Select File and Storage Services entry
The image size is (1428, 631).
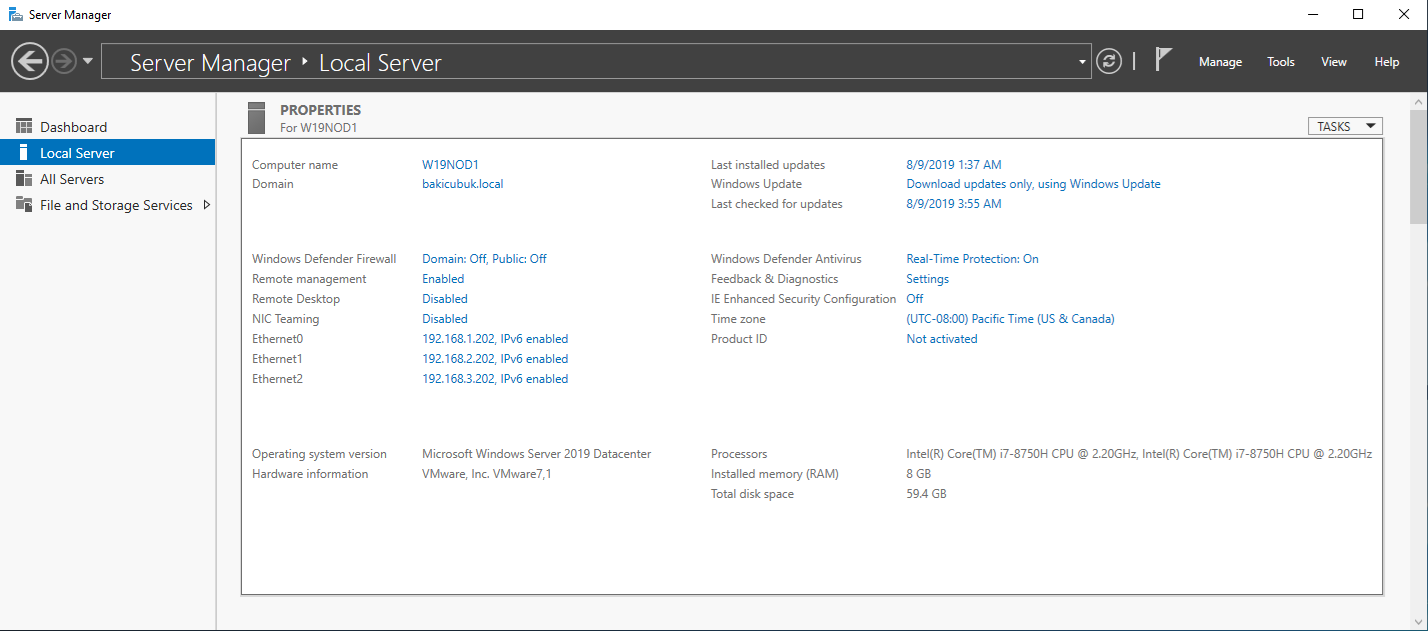pyautogui.click(x=116, y=205)
